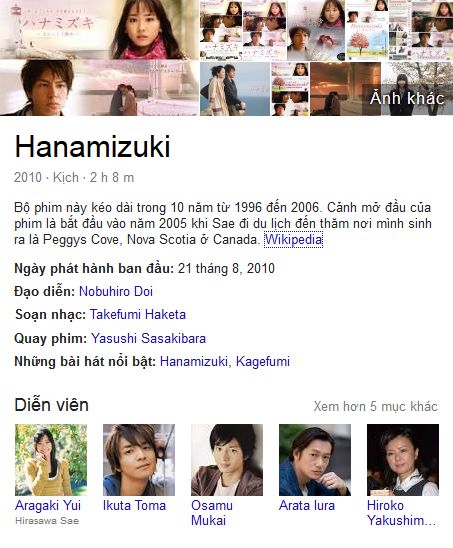Open the Osamu Mukai name link

tap(212, 513)
